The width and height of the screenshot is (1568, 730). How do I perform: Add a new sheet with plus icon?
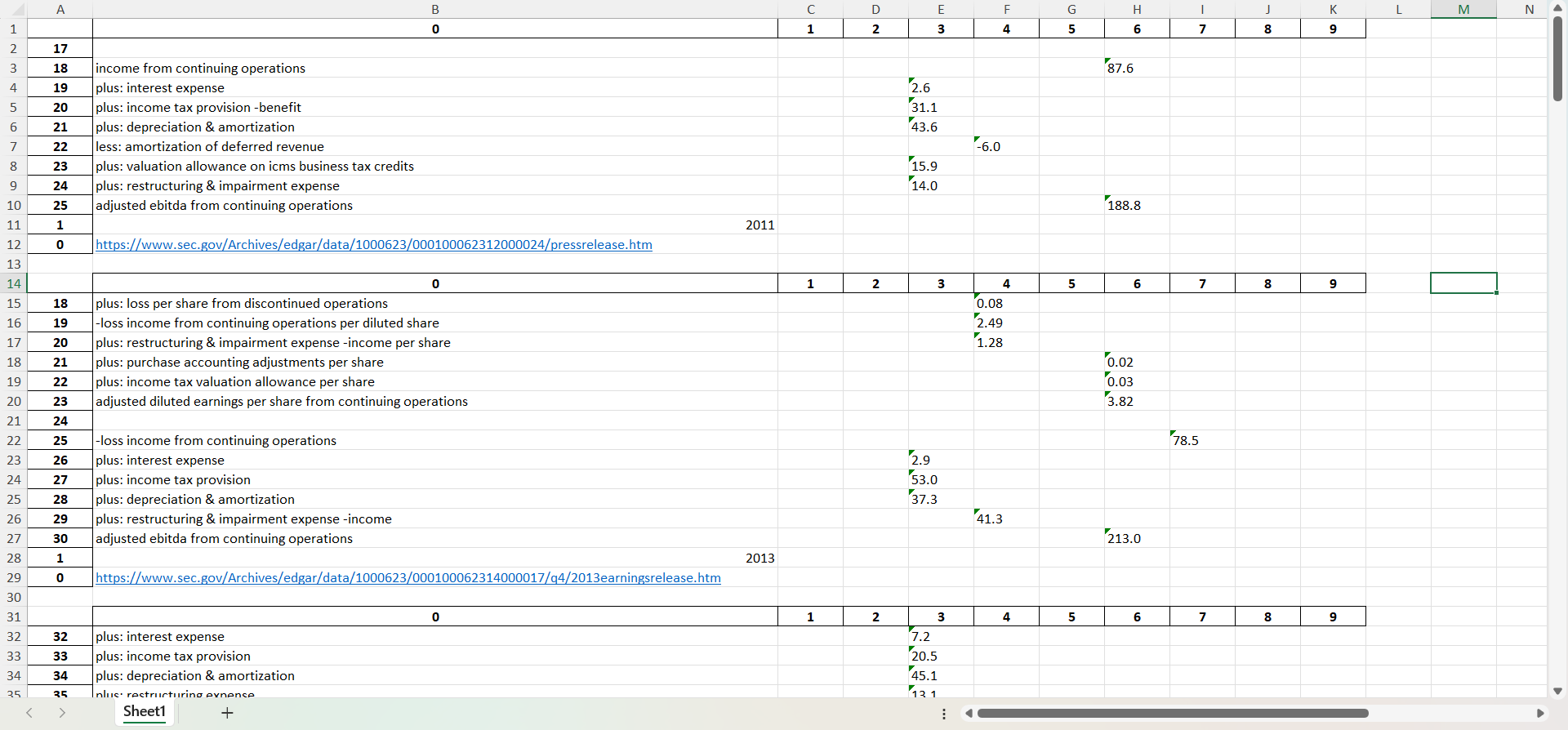coord(227,713)
